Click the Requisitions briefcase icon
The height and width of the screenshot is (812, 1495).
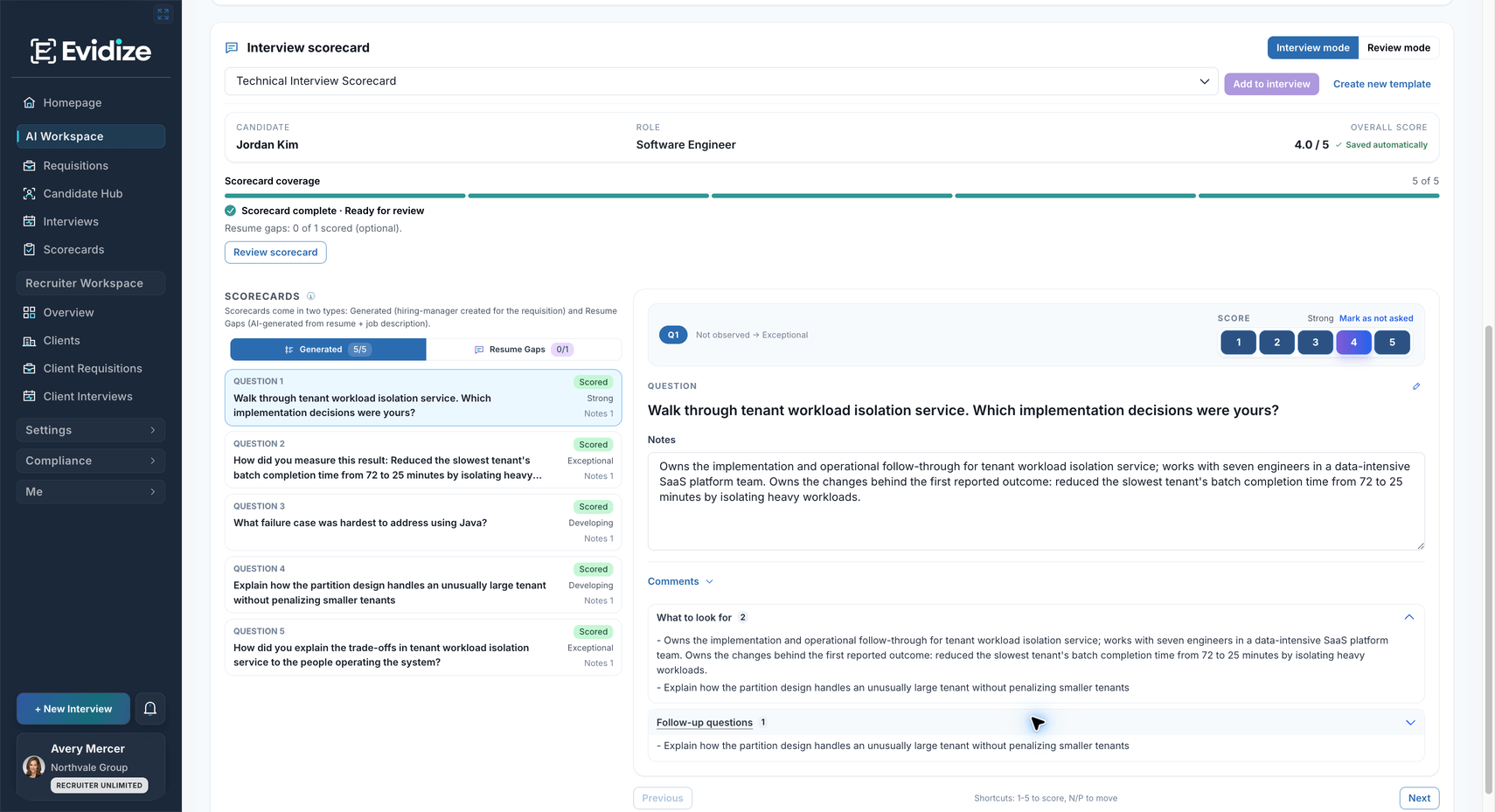(x=30, y=165)
